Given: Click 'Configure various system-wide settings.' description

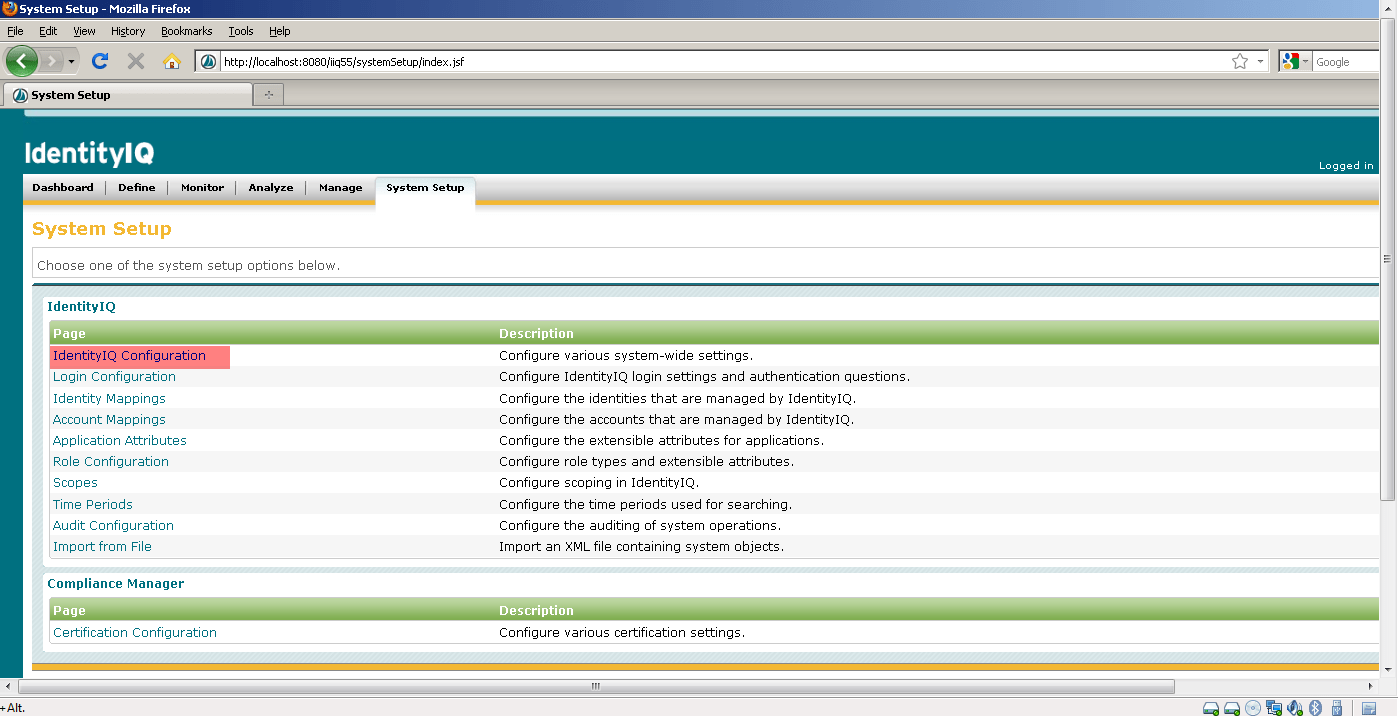Looking at the screenshot, I should tap(626, 356).
